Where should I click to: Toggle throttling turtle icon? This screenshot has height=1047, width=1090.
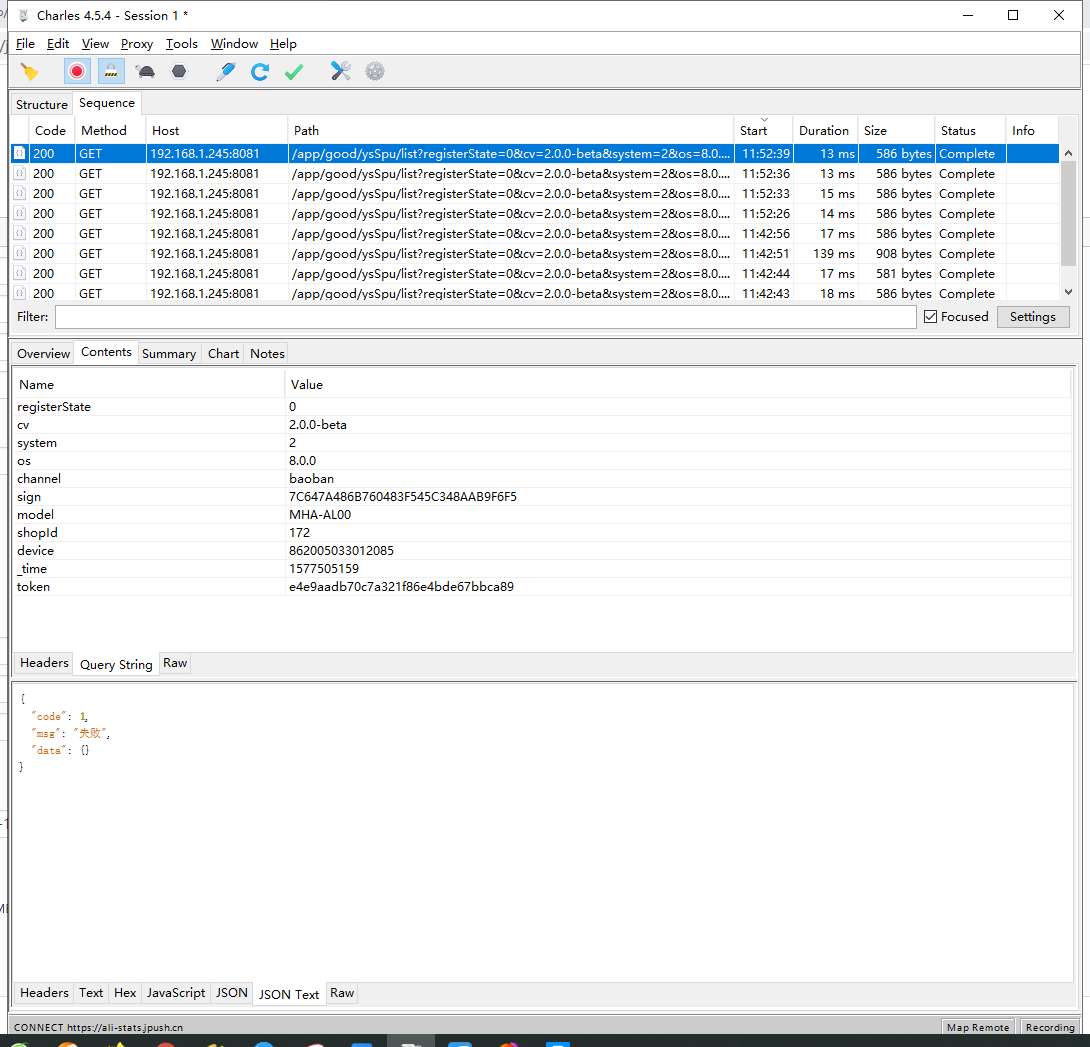coord(145,71)
